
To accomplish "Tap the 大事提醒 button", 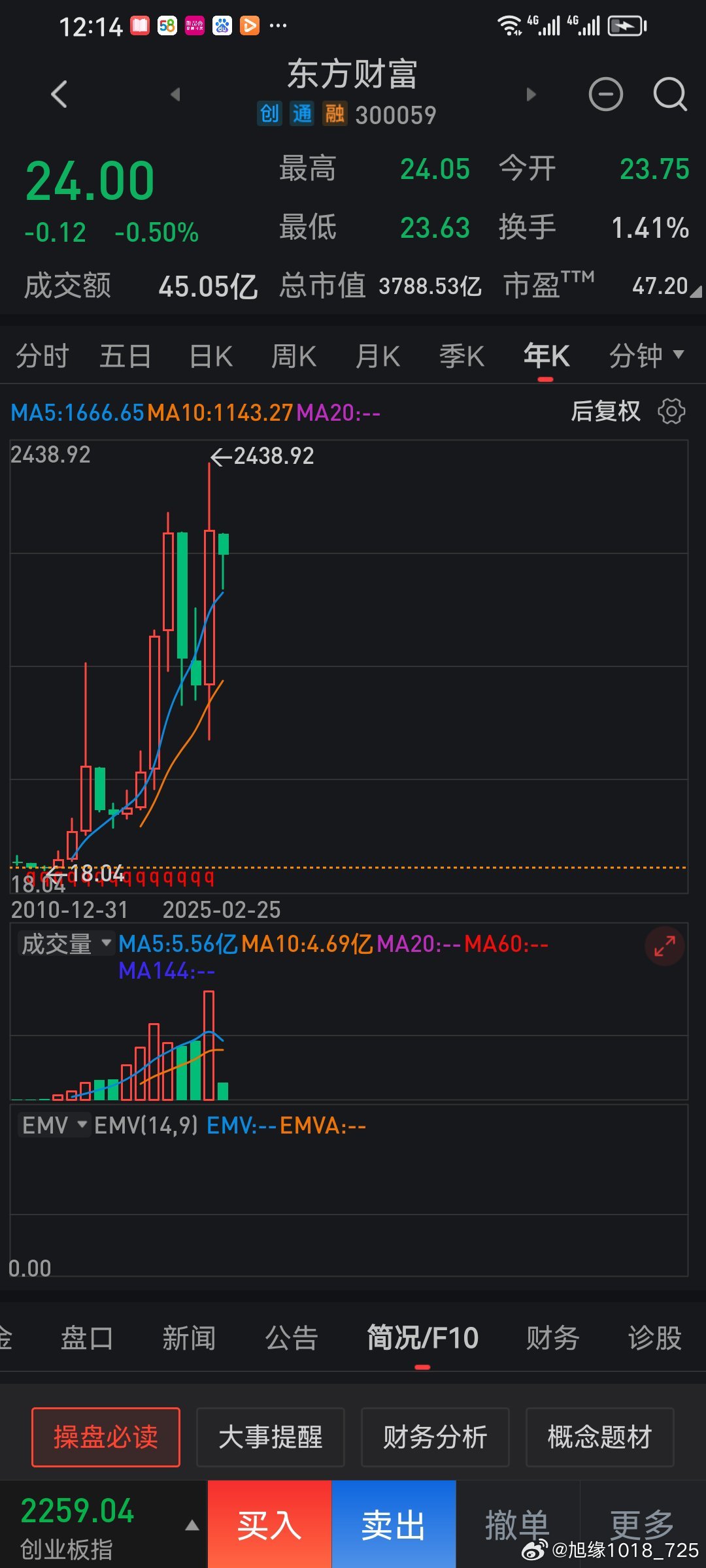I will point(271,1437).
